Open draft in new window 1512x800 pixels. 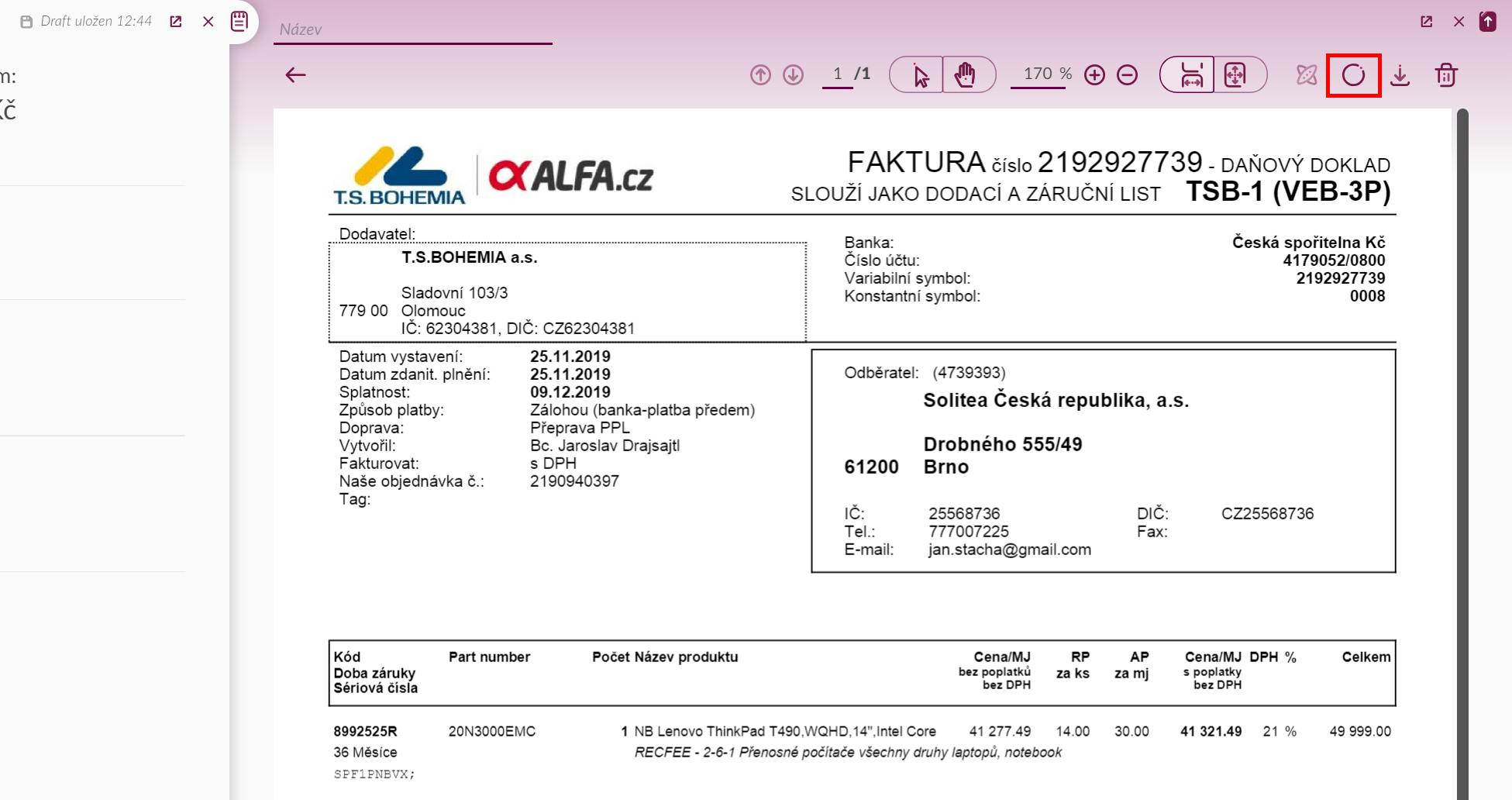click(x=176, y=22)
